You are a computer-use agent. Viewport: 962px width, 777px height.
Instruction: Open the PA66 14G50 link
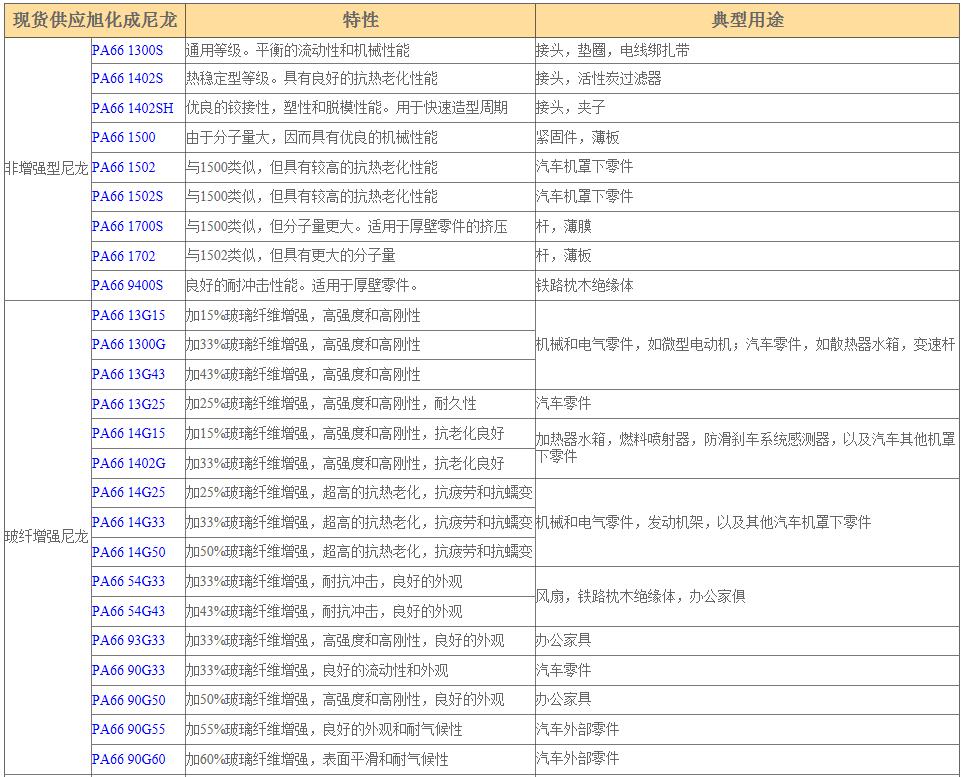(x=128, y=552)
